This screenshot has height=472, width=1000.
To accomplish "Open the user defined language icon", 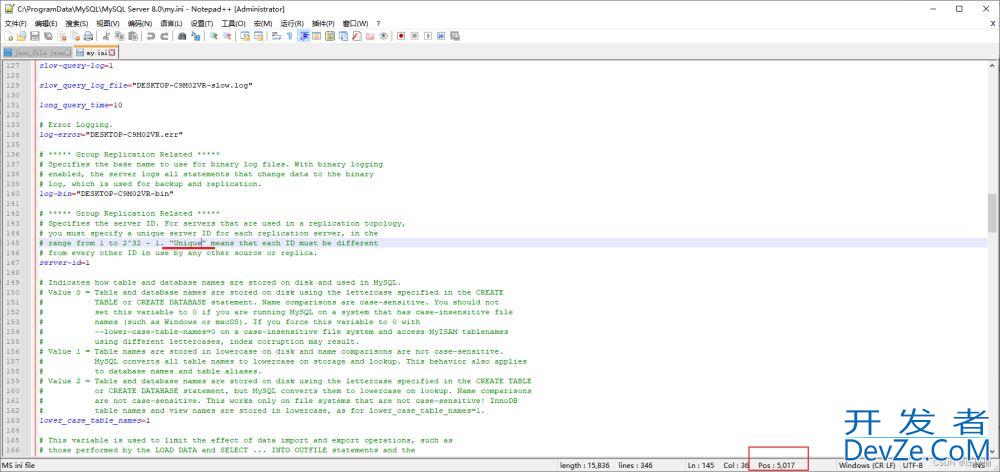I will 316,36.
